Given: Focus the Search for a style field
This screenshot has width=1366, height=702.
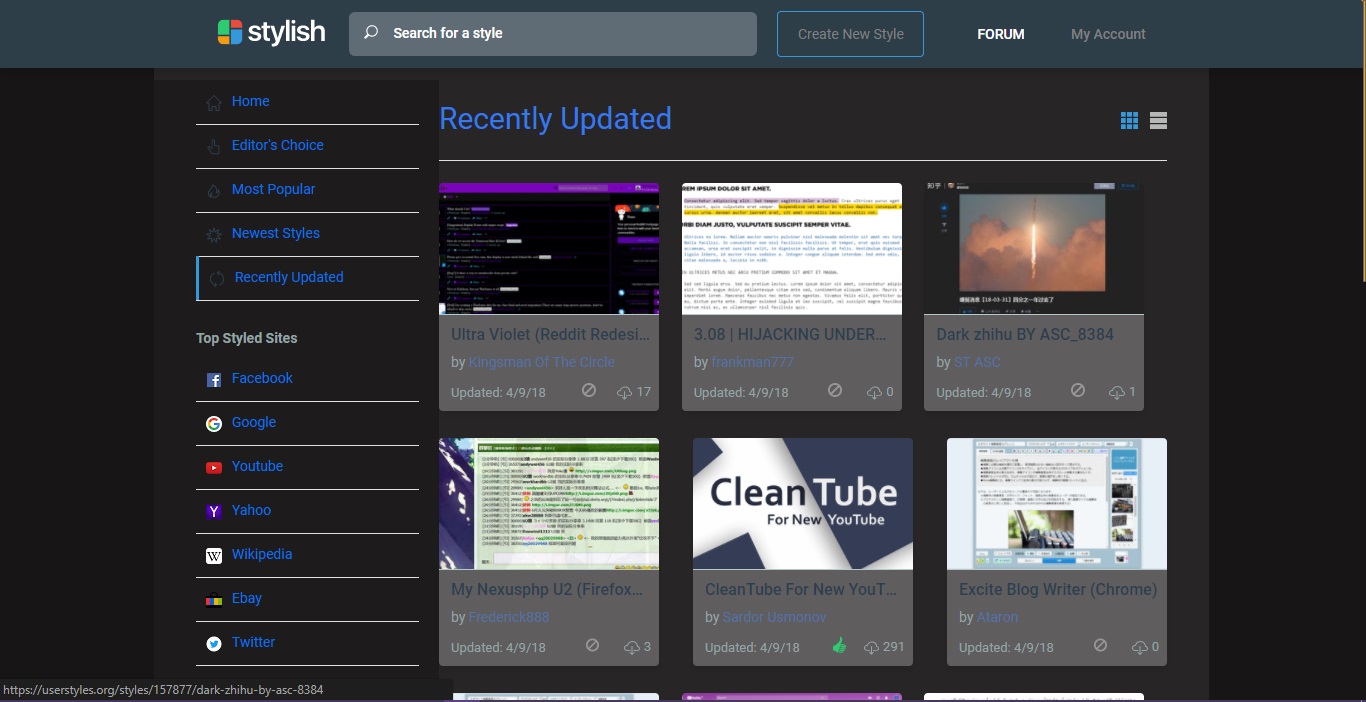Looking at the screenshot, I should coord(553,34).
